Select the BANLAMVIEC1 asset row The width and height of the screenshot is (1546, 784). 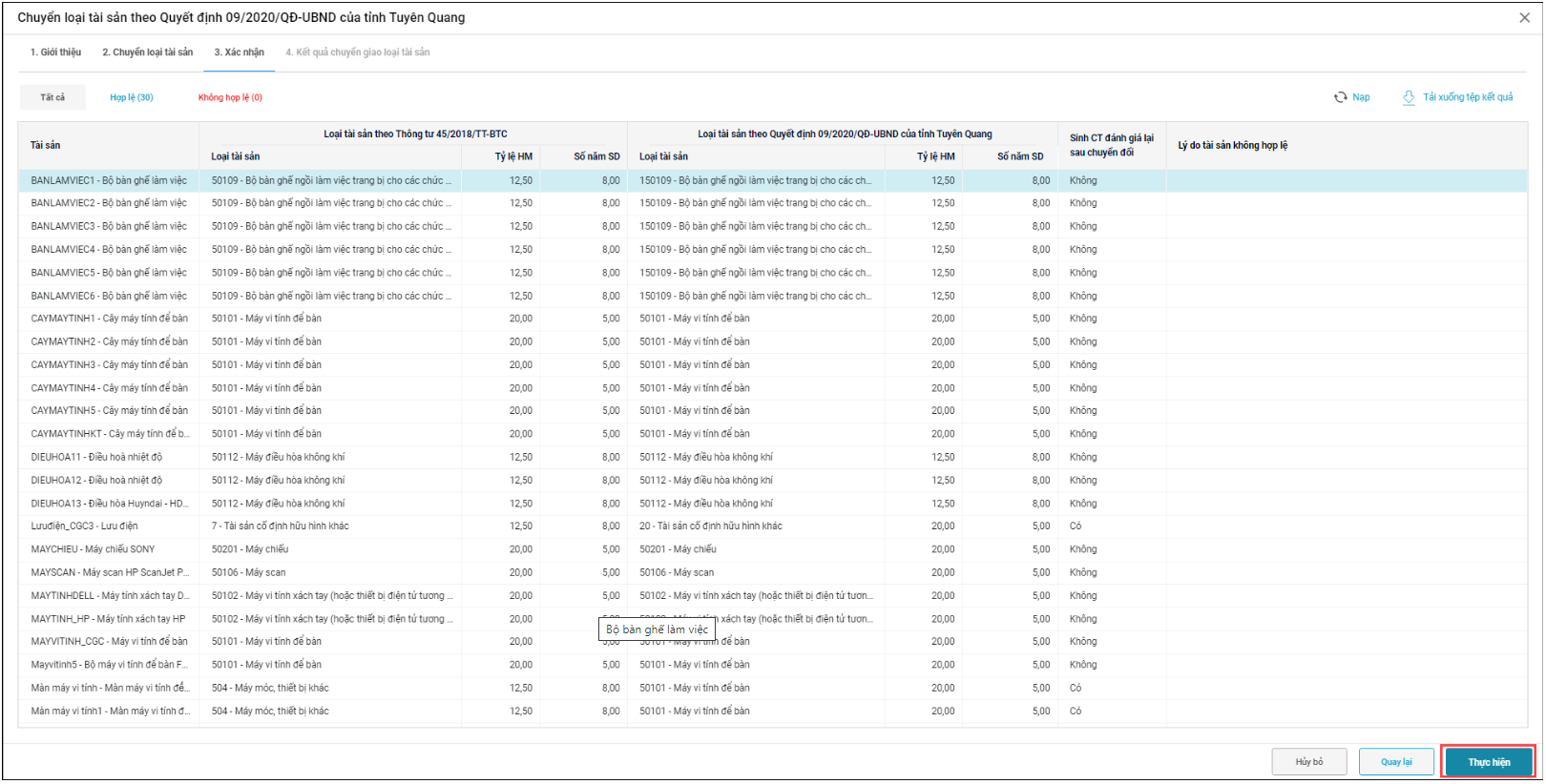click(x=109, y=180)
